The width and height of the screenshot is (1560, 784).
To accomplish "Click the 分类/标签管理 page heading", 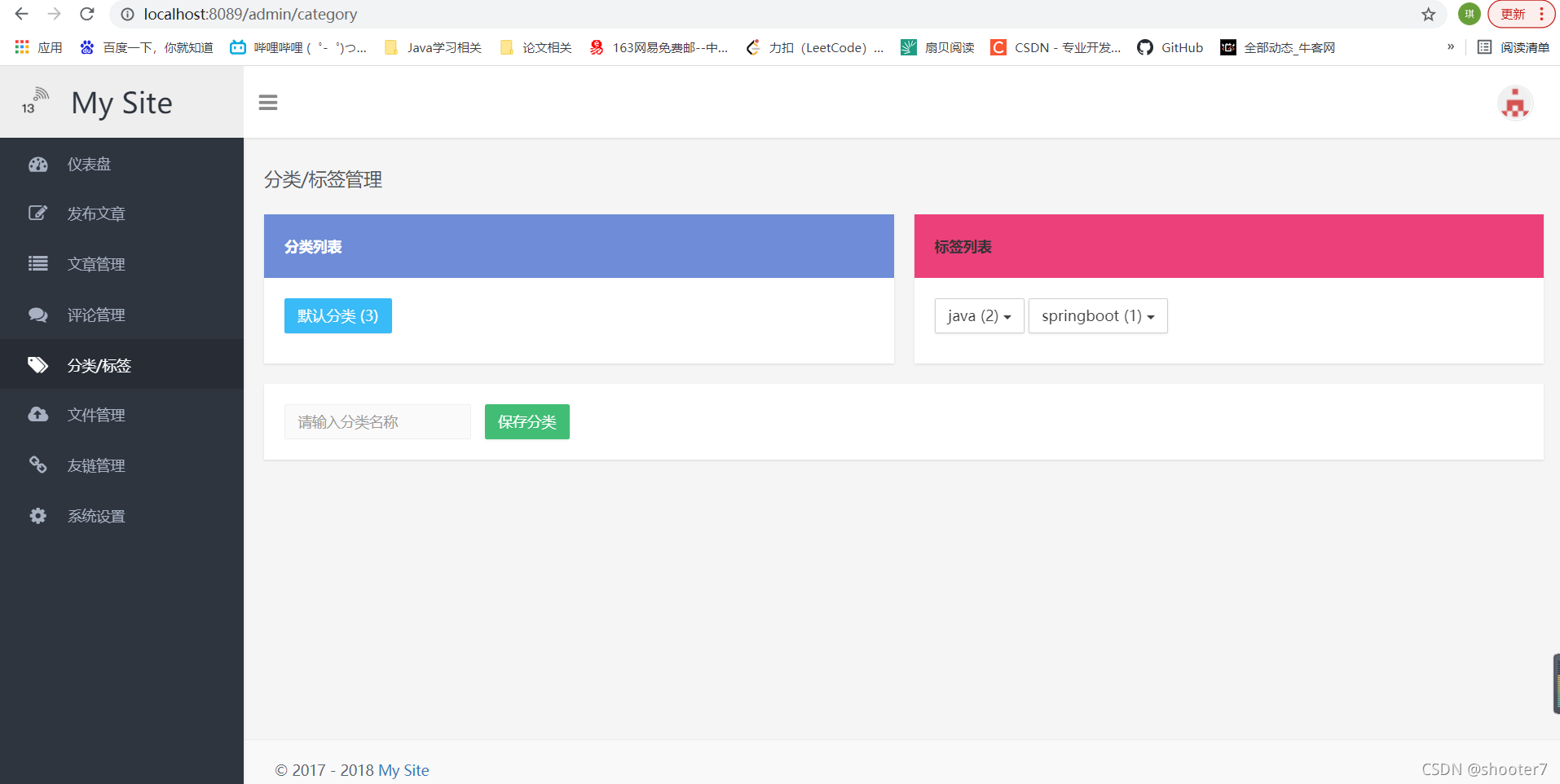I will 323,179.
